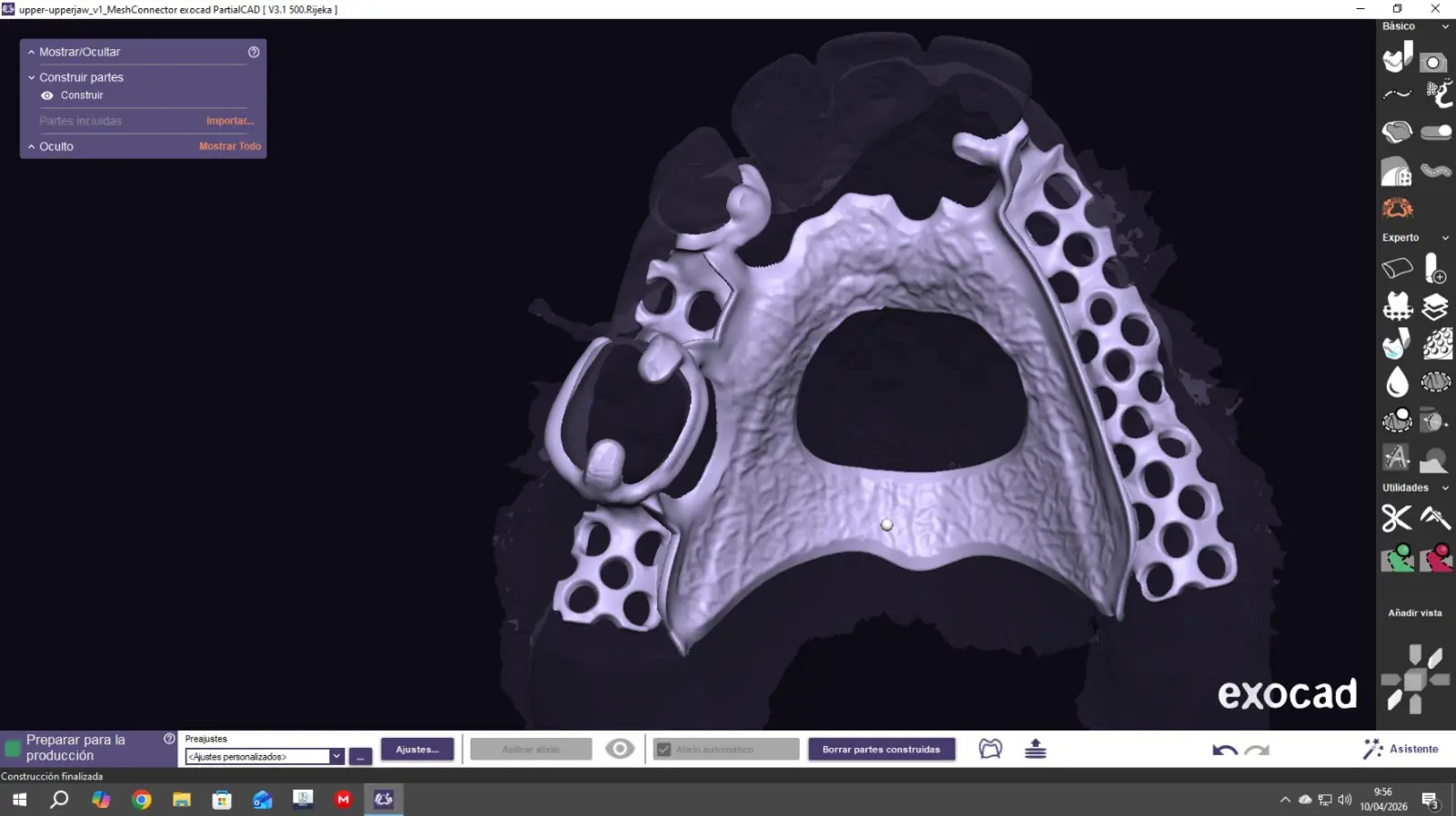Choose the sphere on slope sculpt tool
The image size is (1456, 816).
tap(1434, 460)
